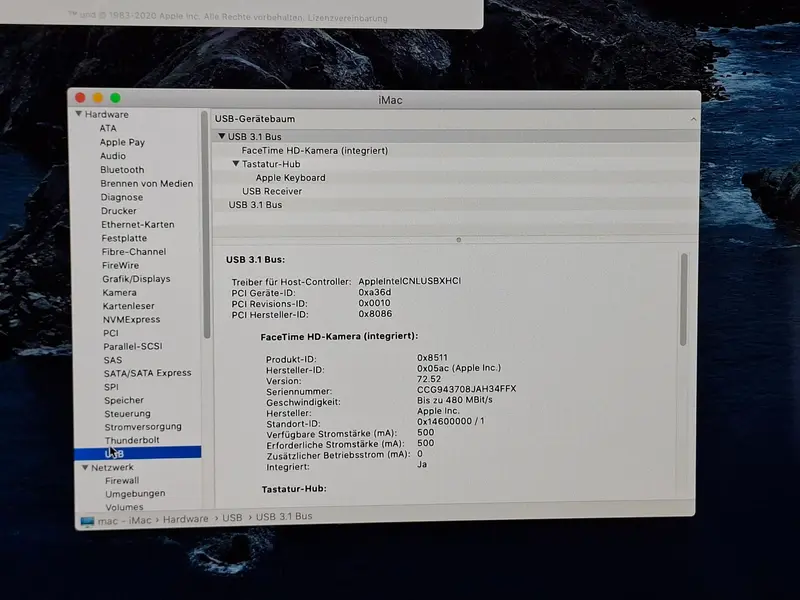Open Grafik/Displays in the sidebar
Image resolution: width=800 pixels, height=600 pixels.
(x=136, y=279)
